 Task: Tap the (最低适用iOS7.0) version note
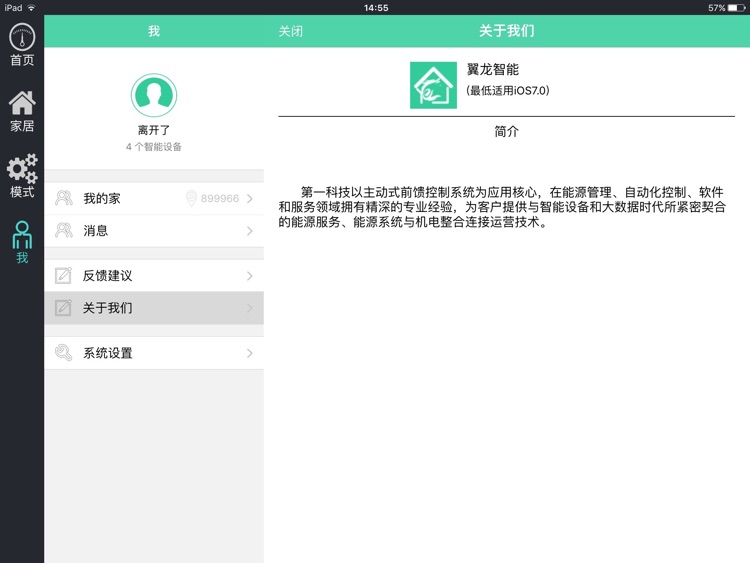click(x=507, y=90)
